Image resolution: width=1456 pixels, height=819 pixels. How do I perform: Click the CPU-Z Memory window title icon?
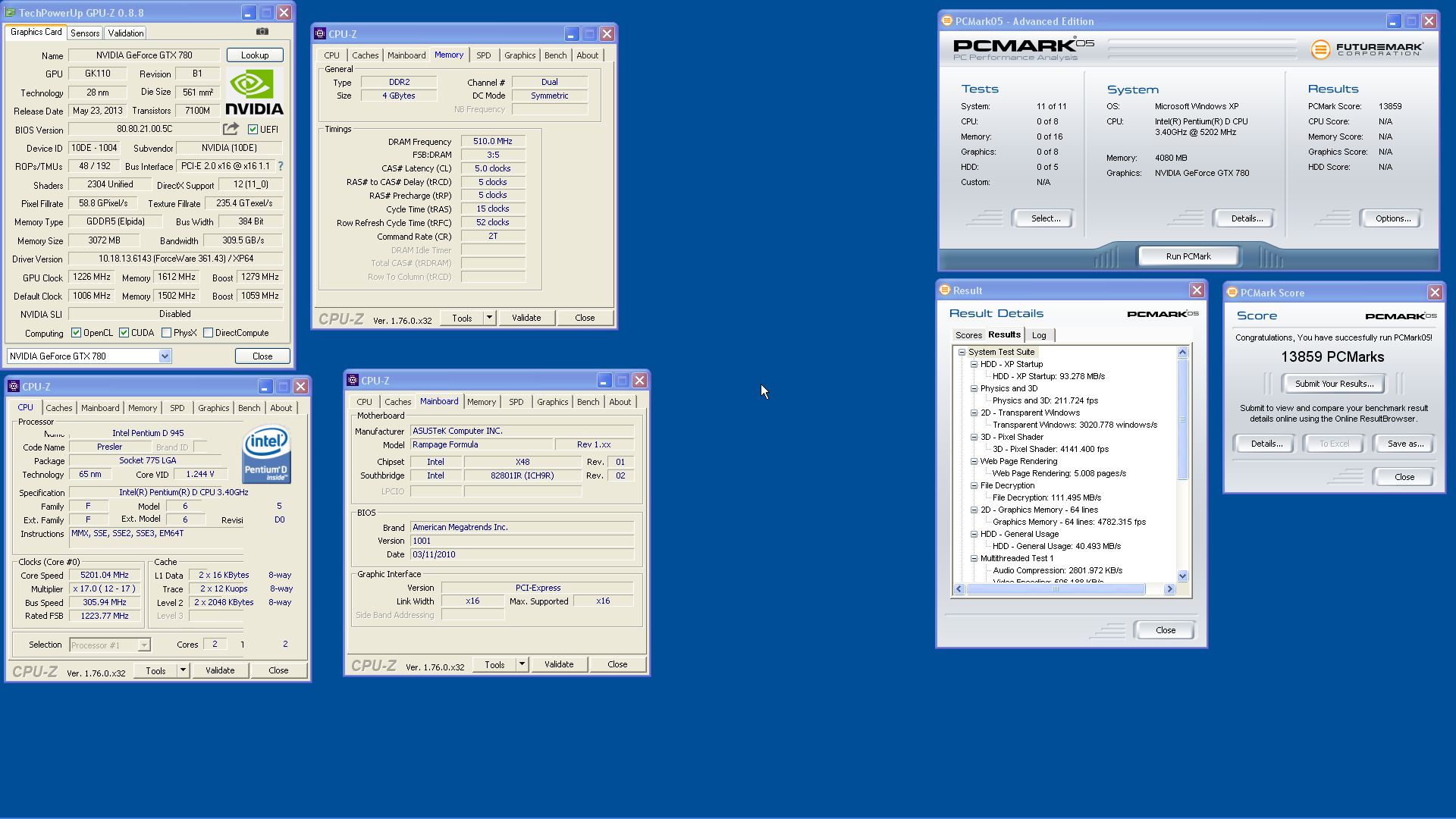[x=320, y=34]
